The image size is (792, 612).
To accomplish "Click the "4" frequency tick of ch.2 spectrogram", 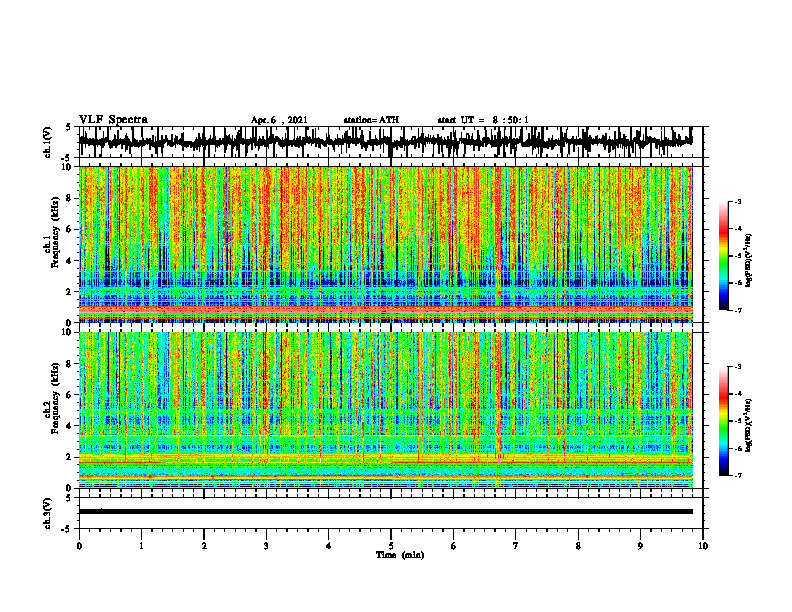I will [70, 426].
